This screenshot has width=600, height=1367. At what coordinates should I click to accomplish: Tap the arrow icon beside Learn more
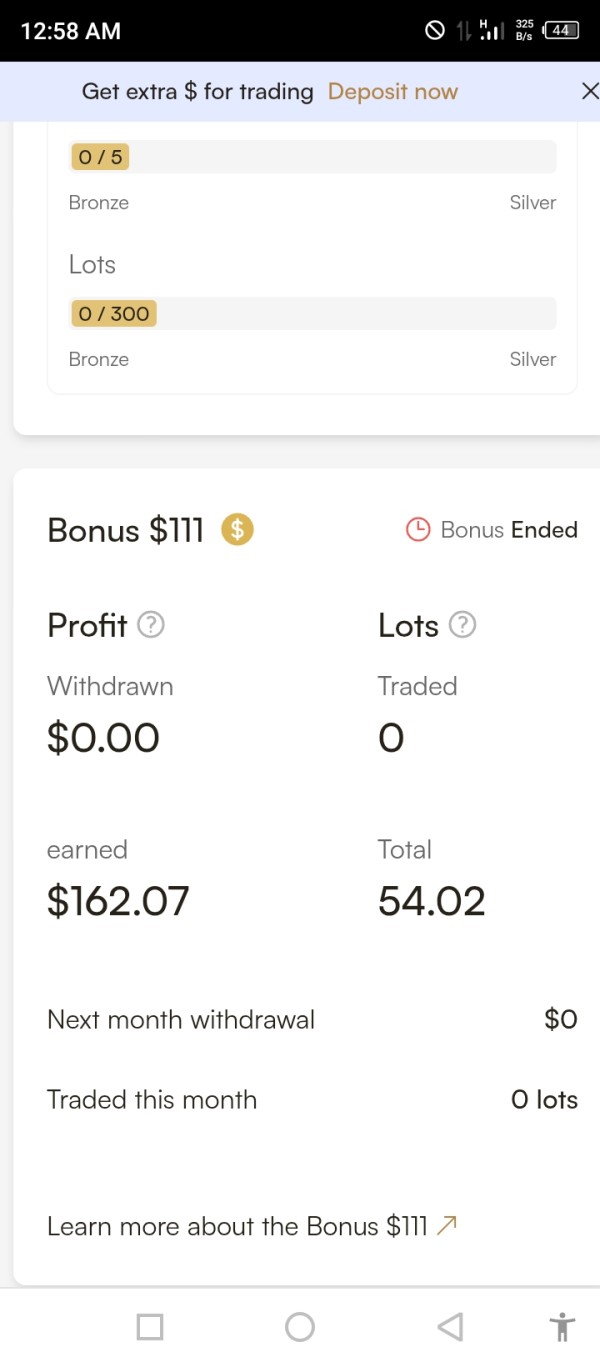(x=447, y=1225)
